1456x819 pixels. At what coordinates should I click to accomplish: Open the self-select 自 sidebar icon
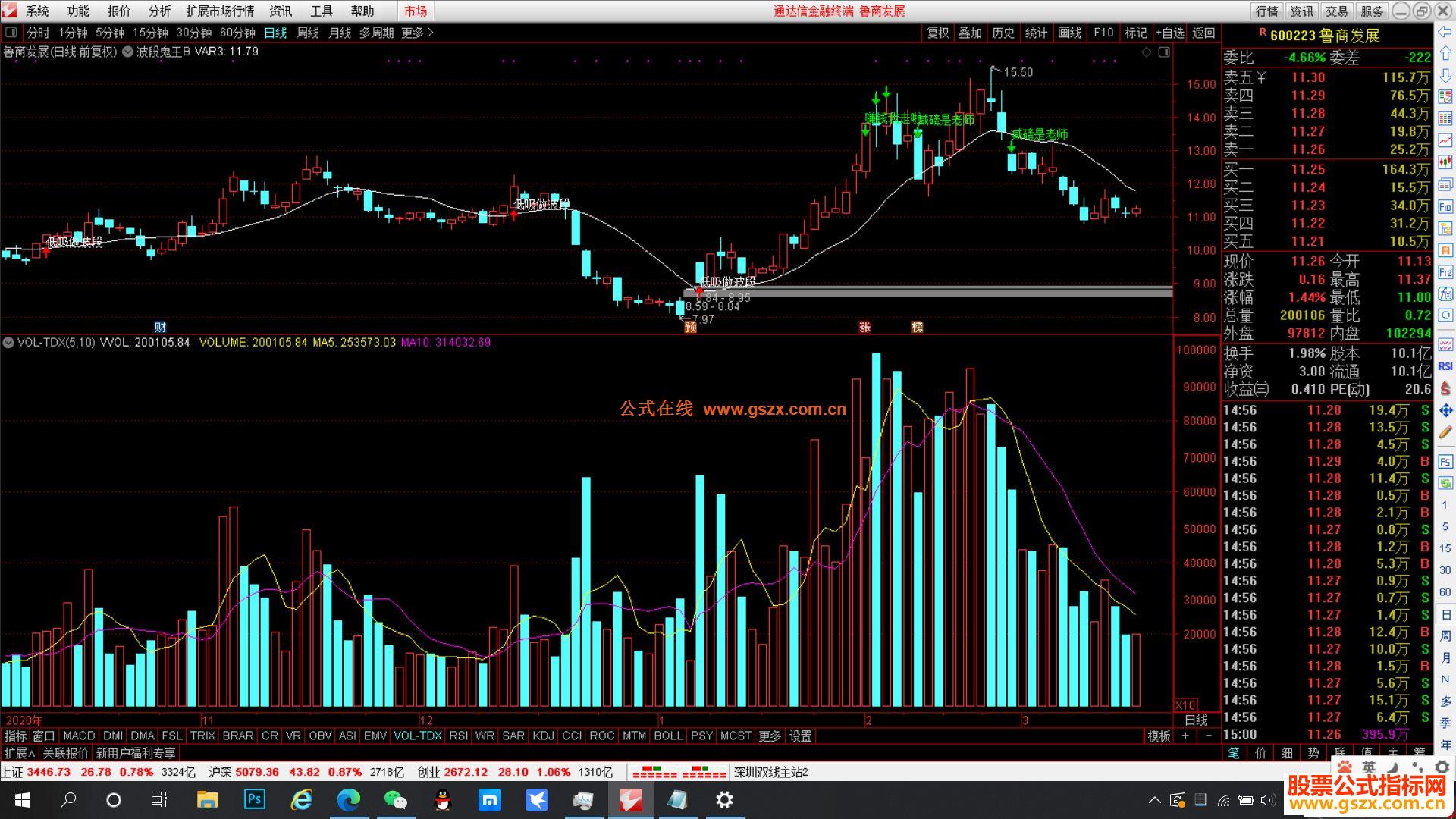(1445, 249)
